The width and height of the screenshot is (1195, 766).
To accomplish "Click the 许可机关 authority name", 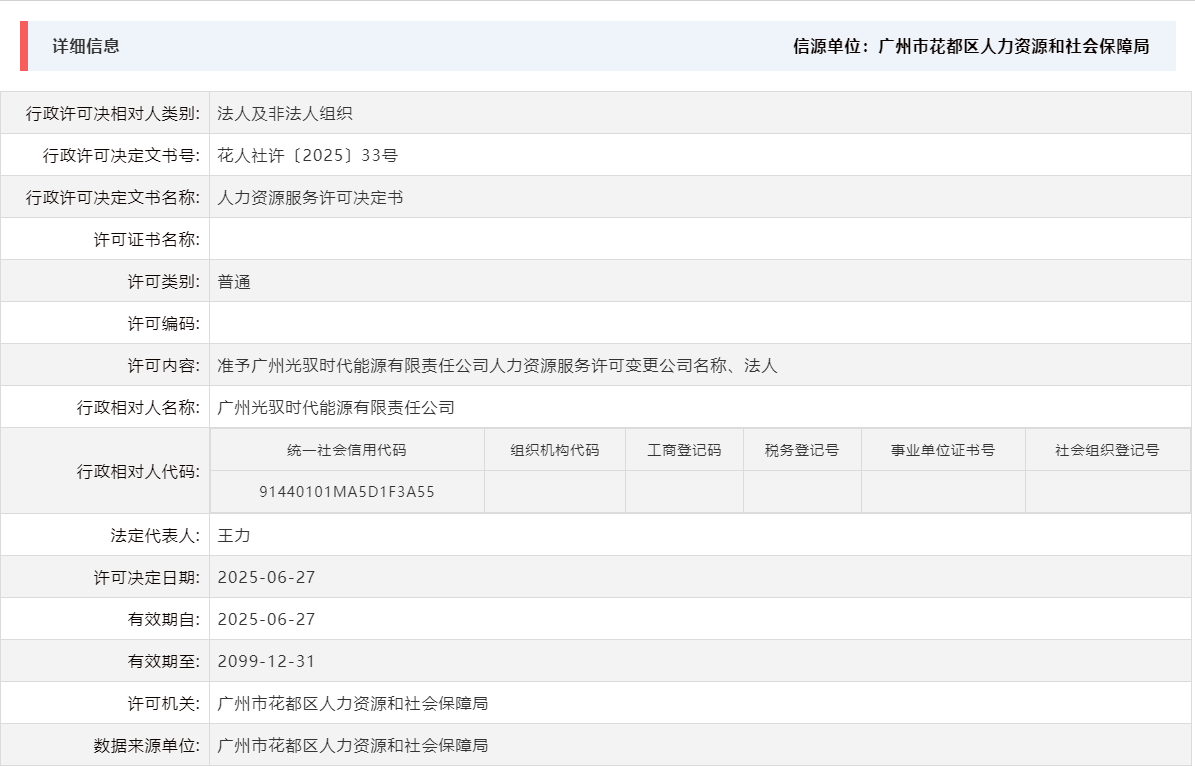I will tap(352, 703).
